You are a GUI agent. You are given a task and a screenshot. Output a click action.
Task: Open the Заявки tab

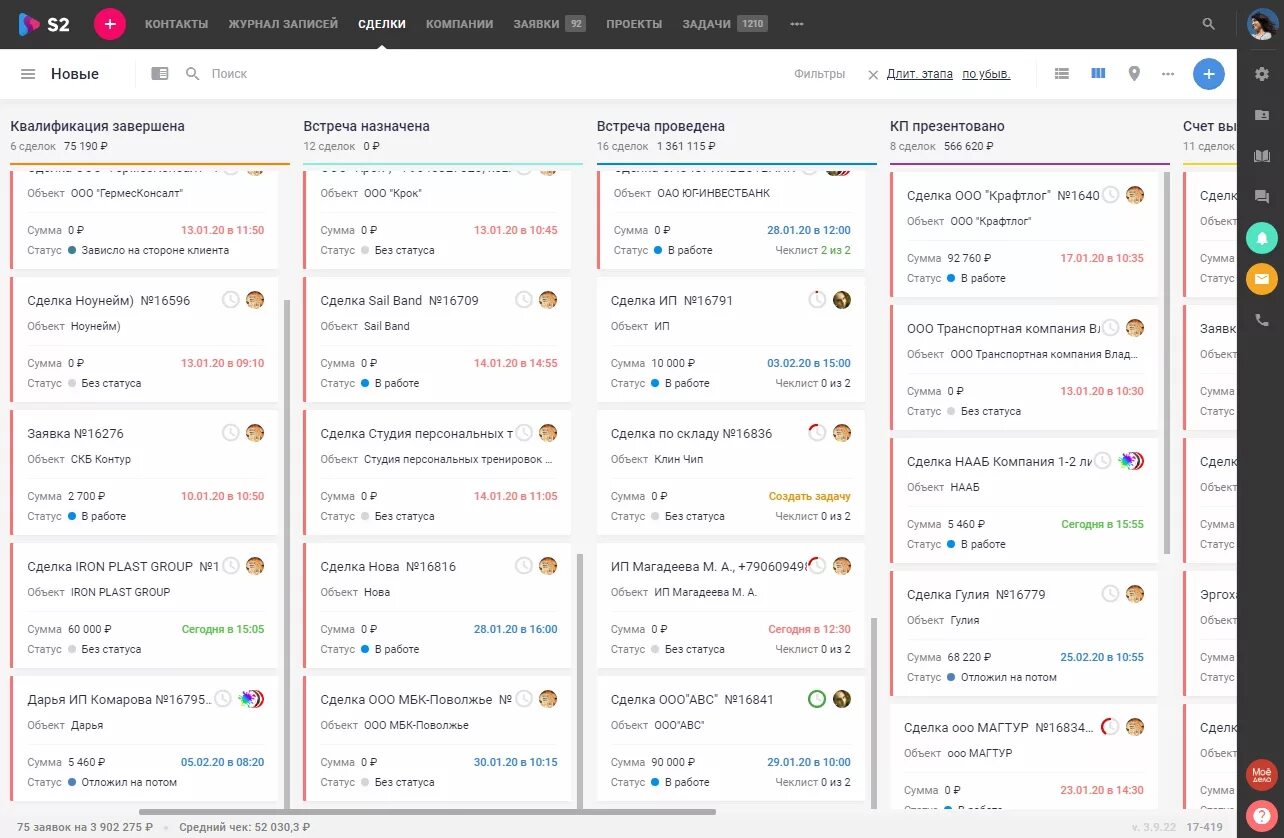[x=549, y=24]
